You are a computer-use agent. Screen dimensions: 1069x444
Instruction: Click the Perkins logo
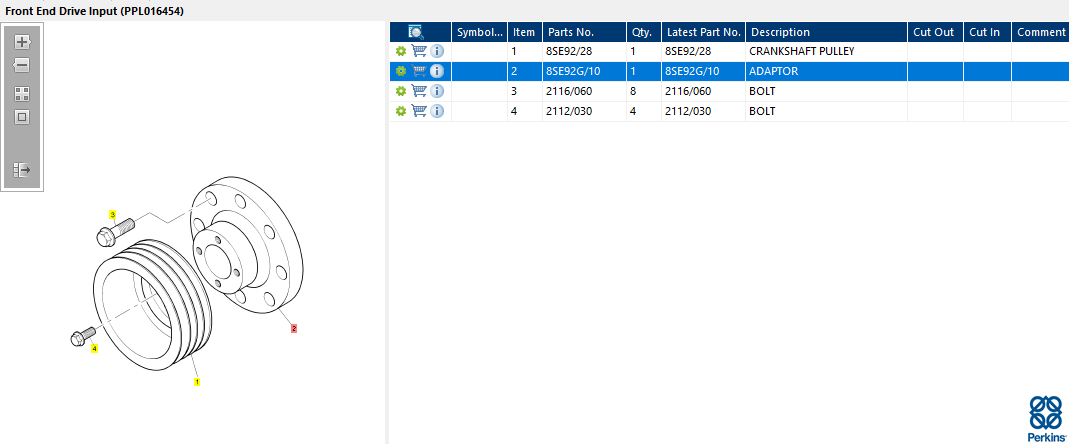click(1045, 418)
